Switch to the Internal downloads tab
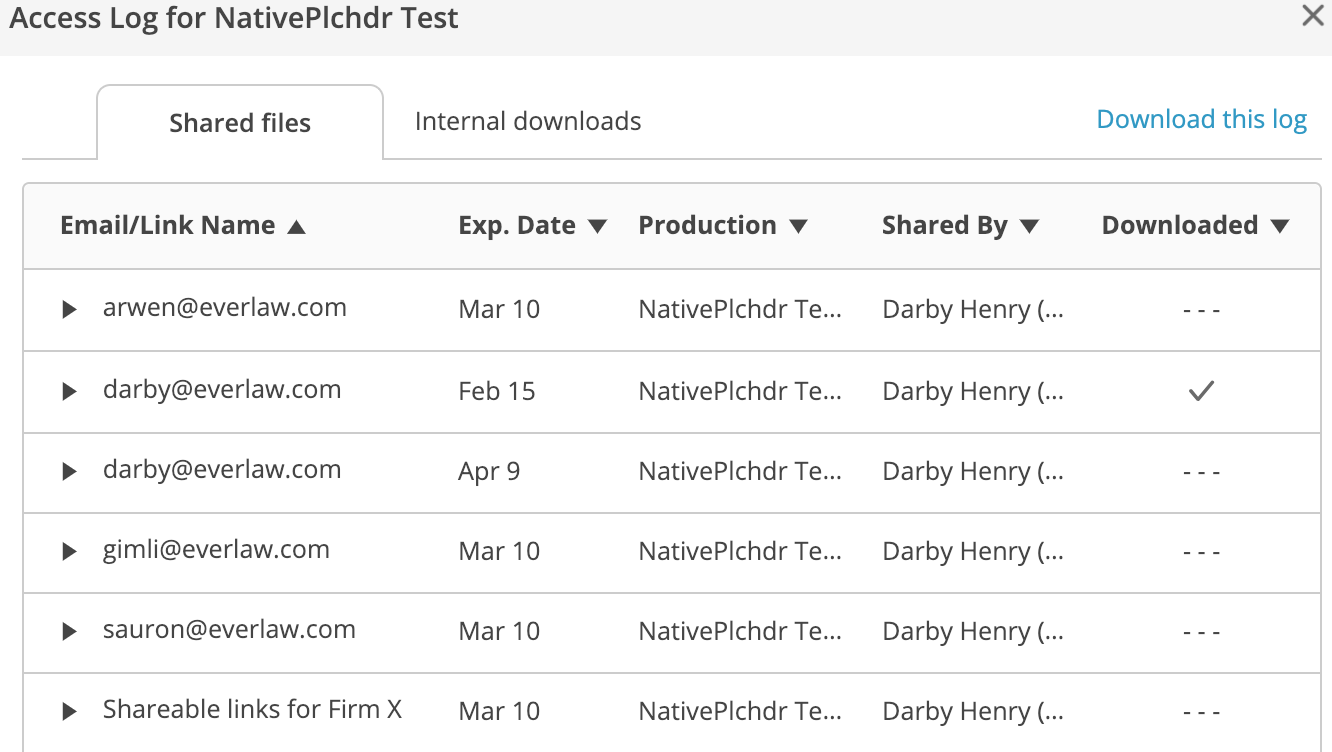Screen dimensions: 1332x752 (x=527, y=121)
